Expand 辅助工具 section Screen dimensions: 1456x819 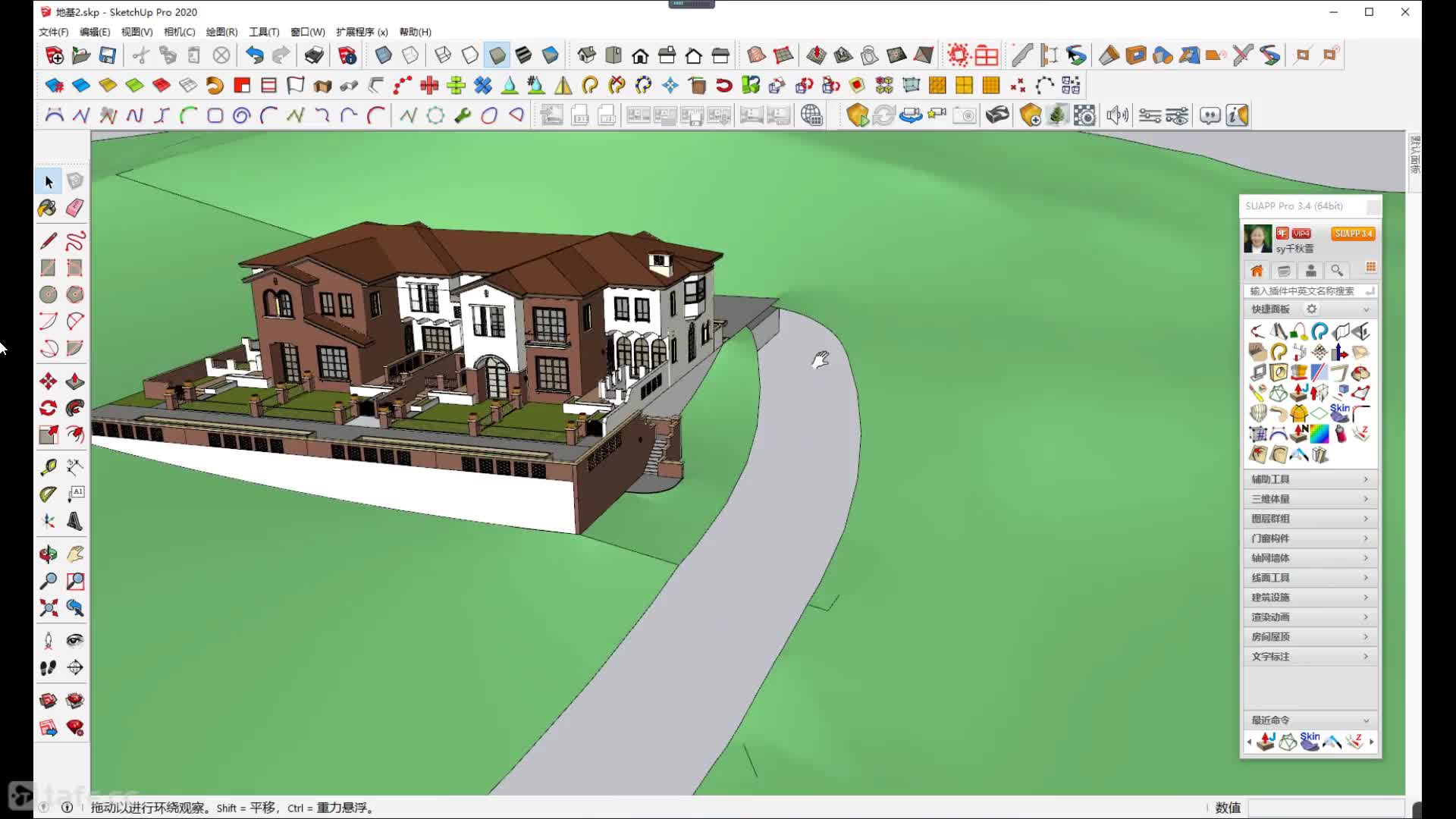point(1310,479)
